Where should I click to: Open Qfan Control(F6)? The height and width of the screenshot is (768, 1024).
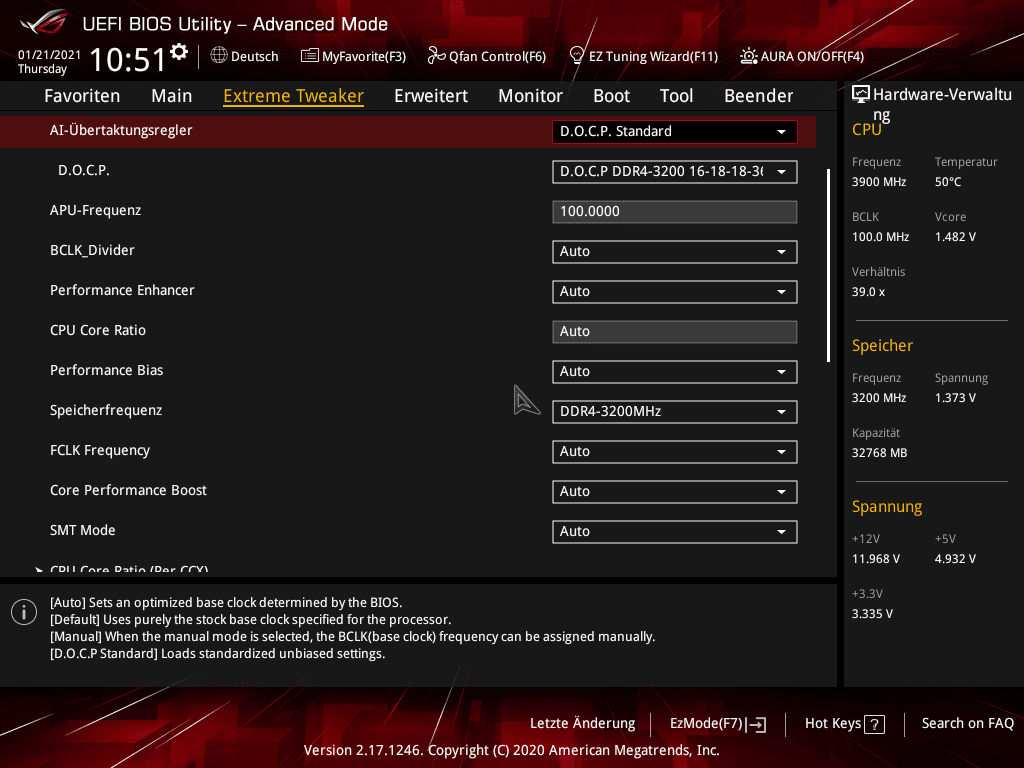tap(487, 56)
